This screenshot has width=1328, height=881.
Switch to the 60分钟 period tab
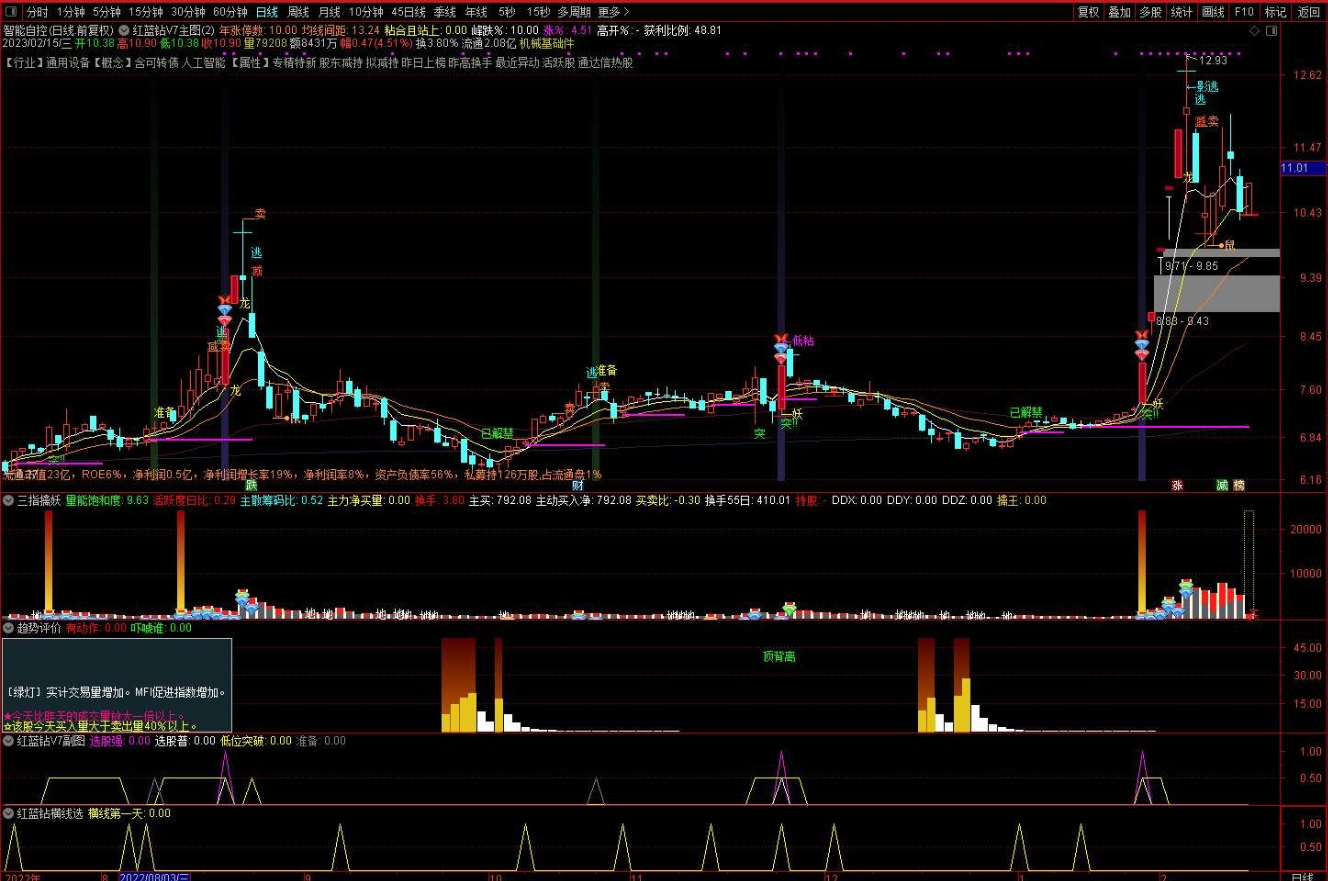point(230,12)
